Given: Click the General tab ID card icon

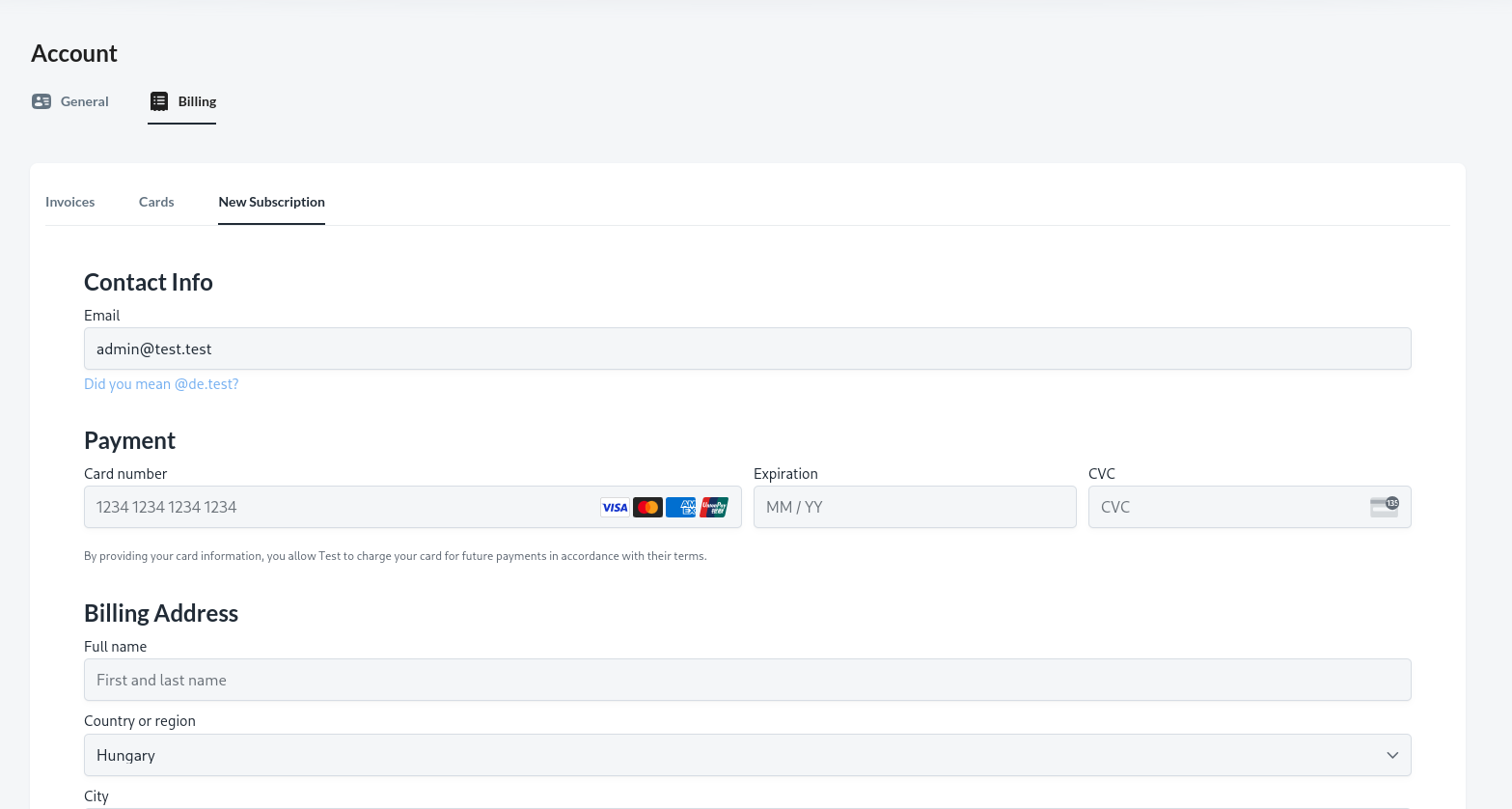Looking at the screenshot, I should coord(41,101).
